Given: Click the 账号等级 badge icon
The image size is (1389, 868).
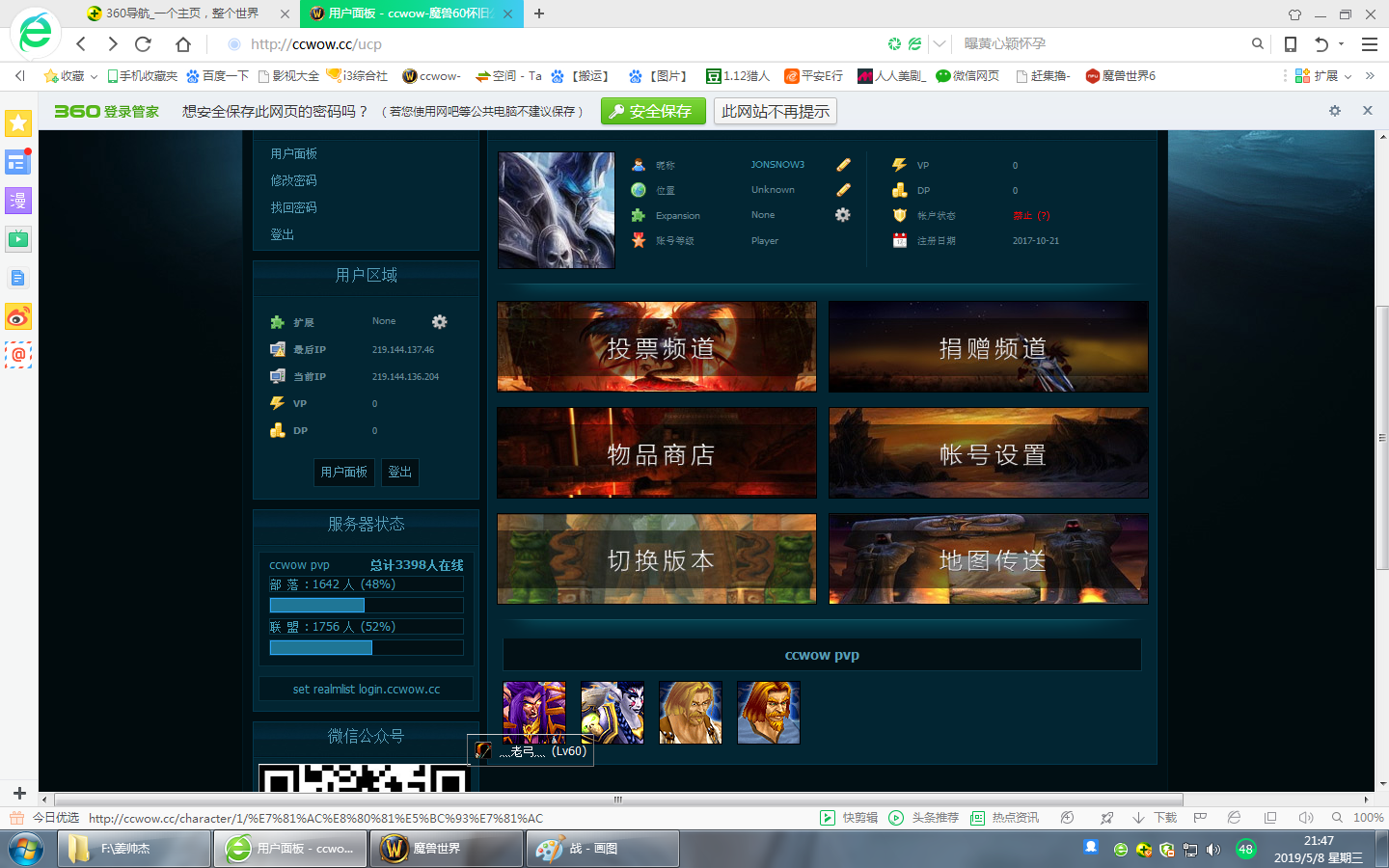Looking at the screenshot, I should [640, 240].
